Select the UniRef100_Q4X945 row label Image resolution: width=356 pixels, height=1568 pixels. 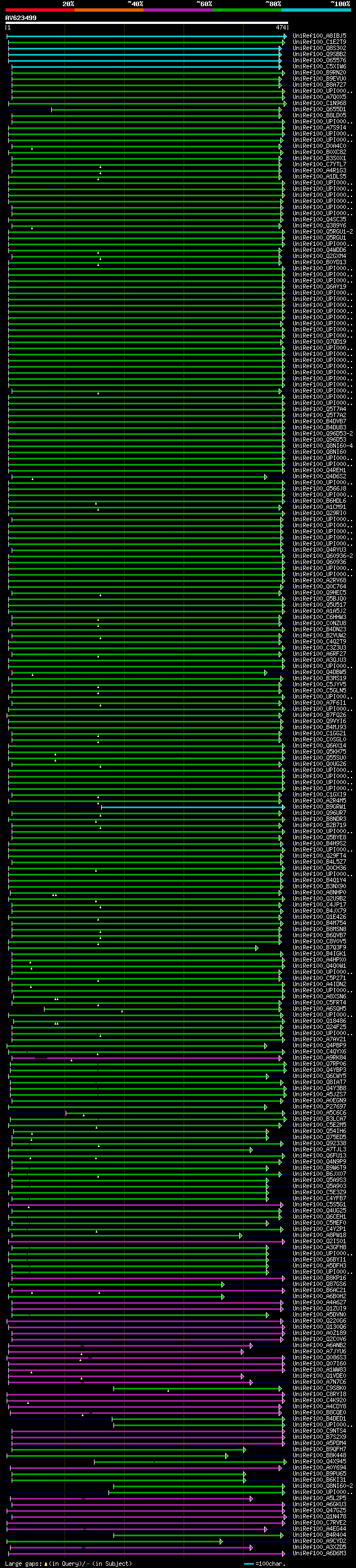click(x=319, y=1461)
